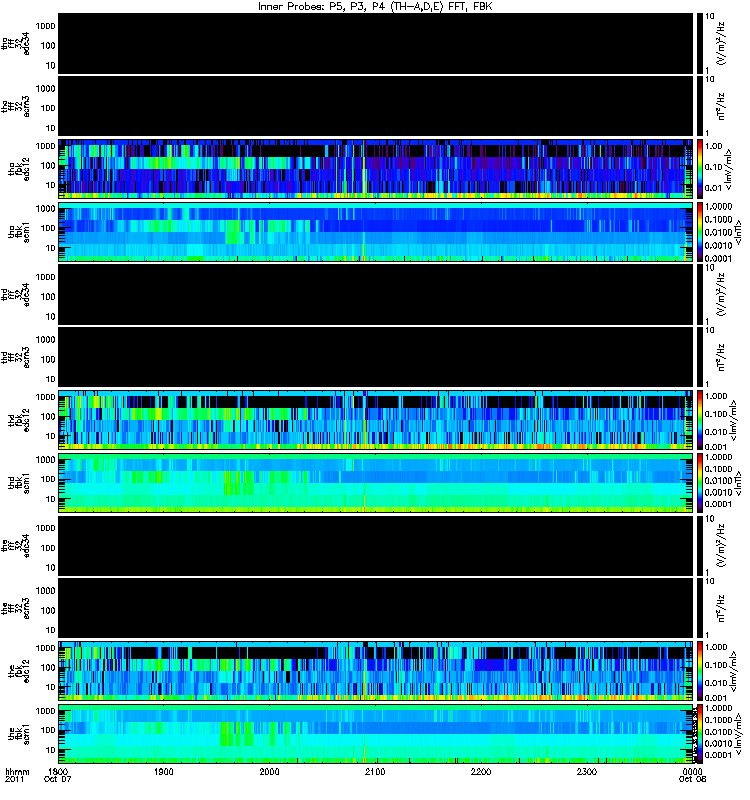Click the empty thd fff 32 scm3 panel
750x800 pixels.
376,357
